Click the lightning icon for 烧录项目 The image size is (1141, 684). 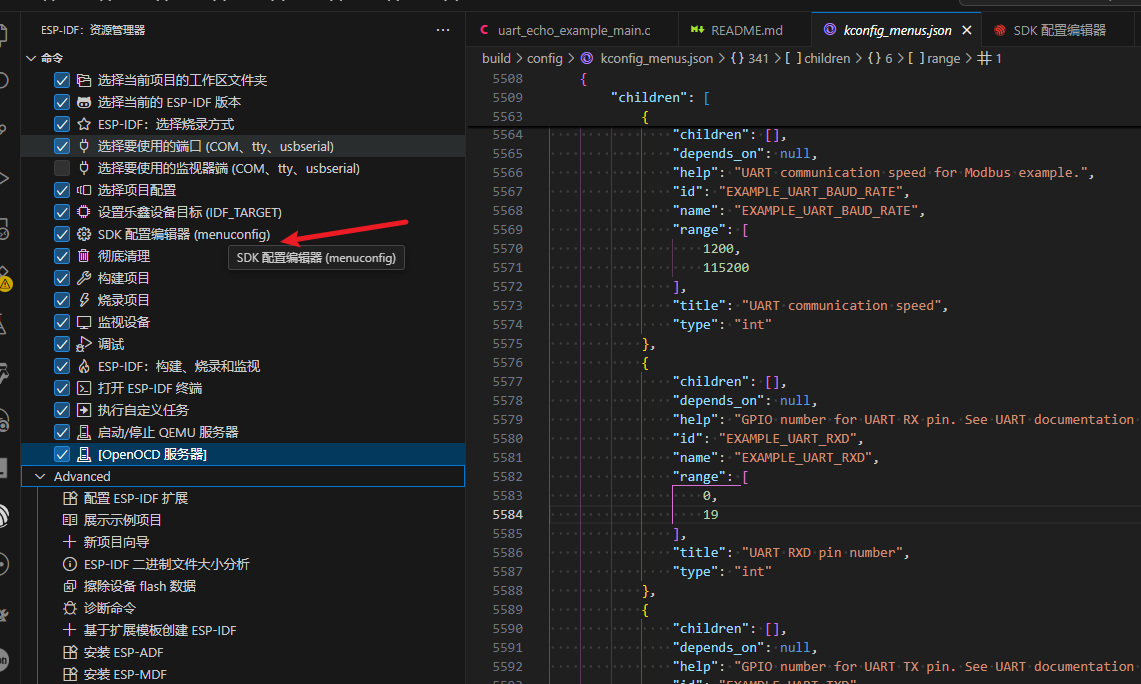[84, 300]
